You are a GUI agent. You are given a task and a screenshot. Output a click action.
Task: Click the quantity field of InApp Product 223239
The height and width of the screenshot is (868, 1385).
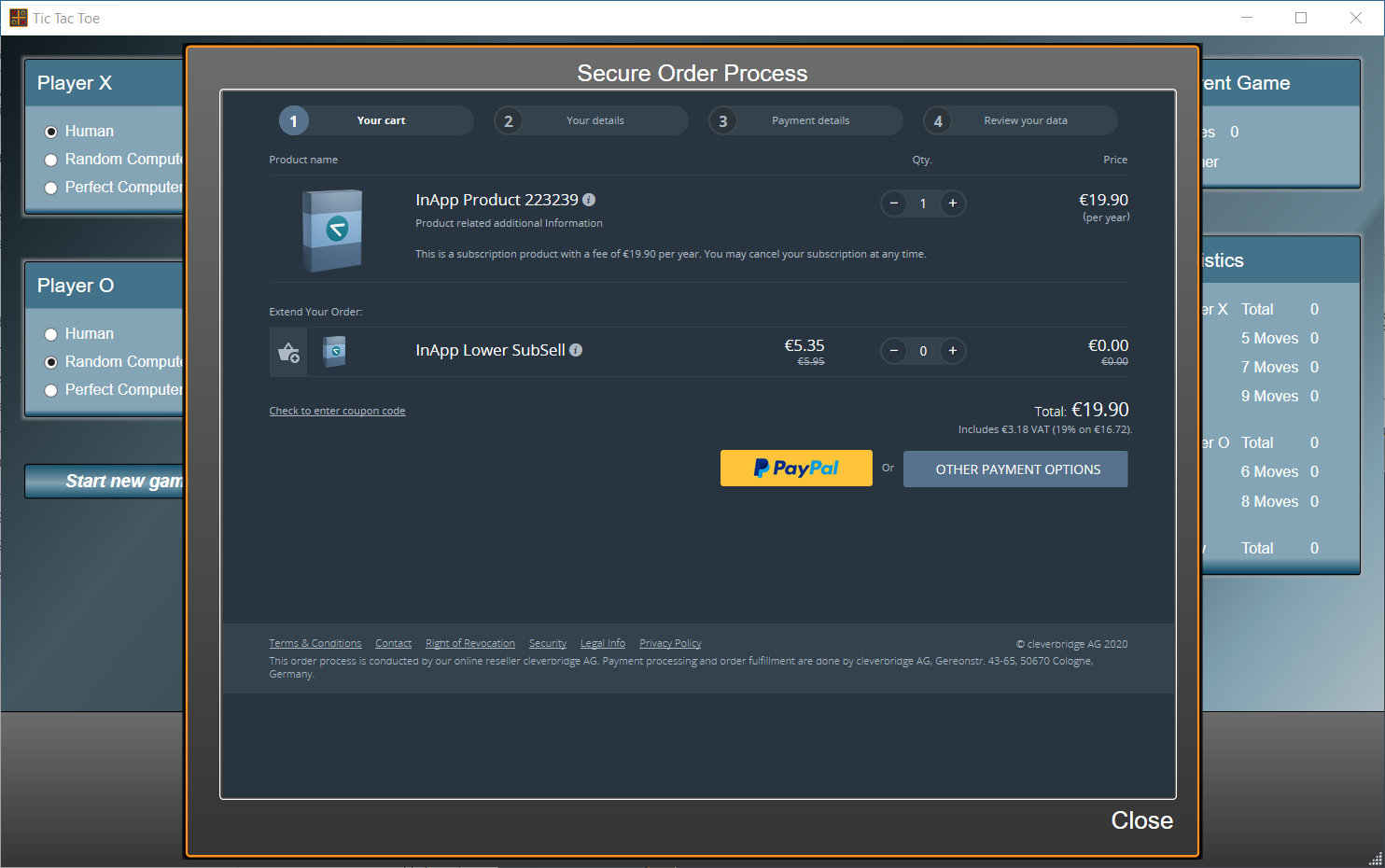[x=923, y=203]
